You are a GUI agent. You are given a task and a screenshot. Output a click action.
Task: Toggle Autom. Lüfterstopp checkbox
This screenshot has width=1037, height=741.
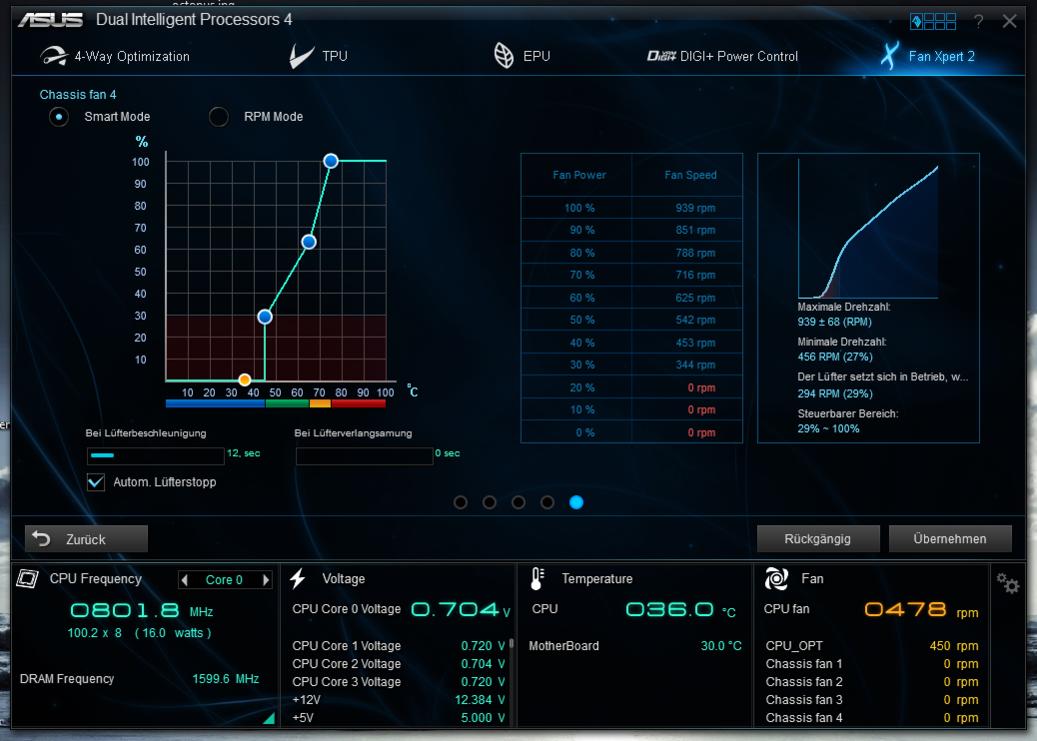click(x=96, y=482)
